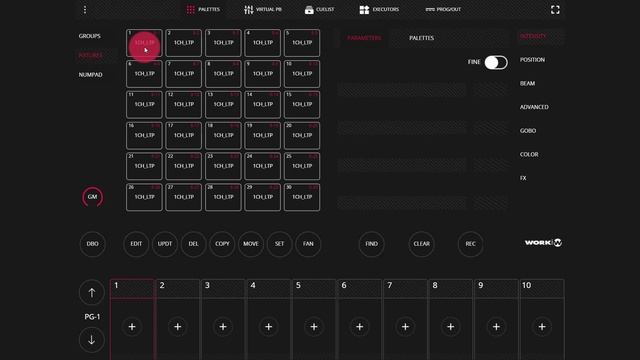Open the Executors tab
Image resolution: width=640 pixels, height=360 pixels.
pyautogui.click(x=379, y=9)
